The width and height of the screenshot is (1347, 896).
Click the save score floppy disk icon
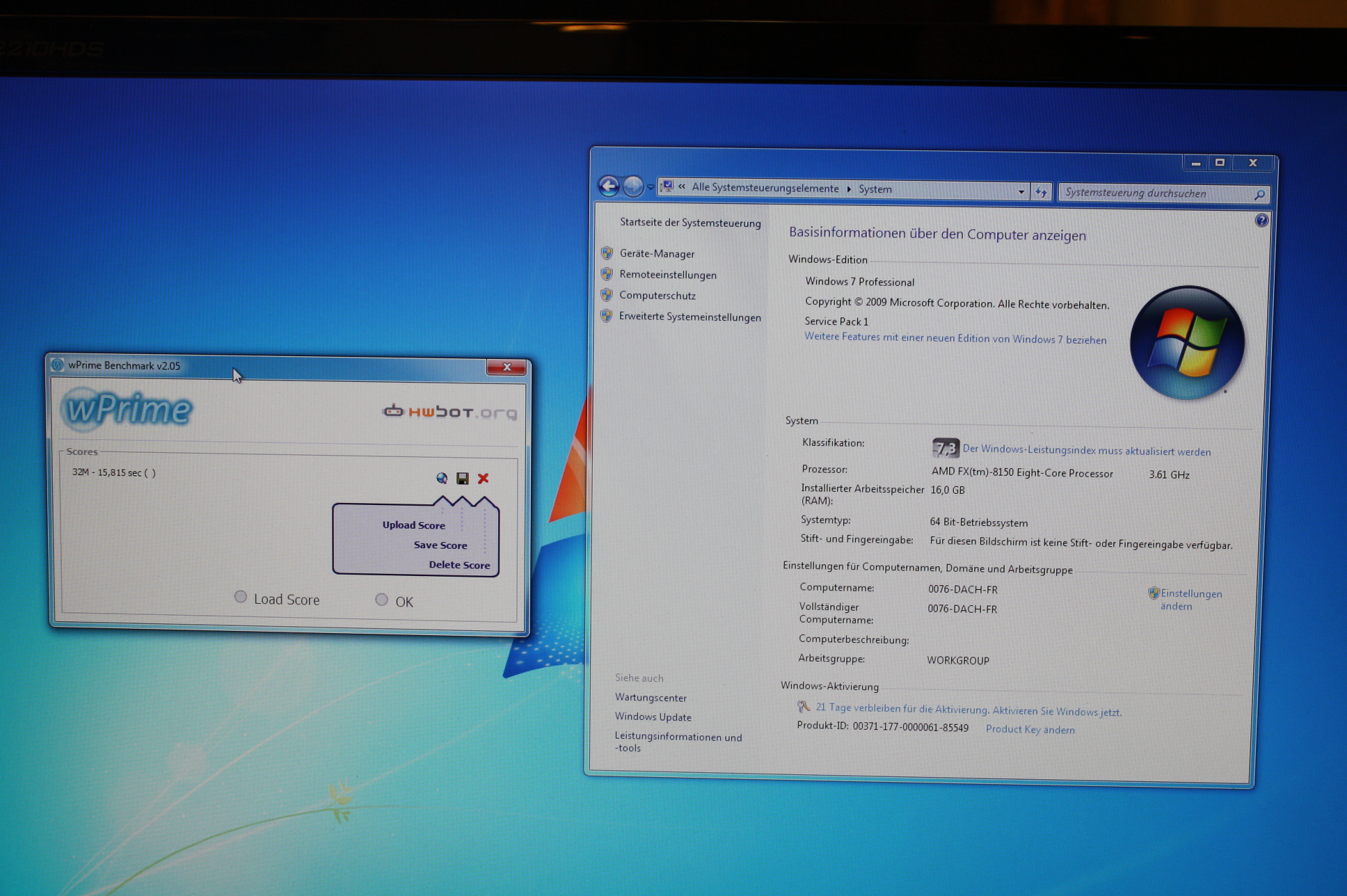(462, 478)
